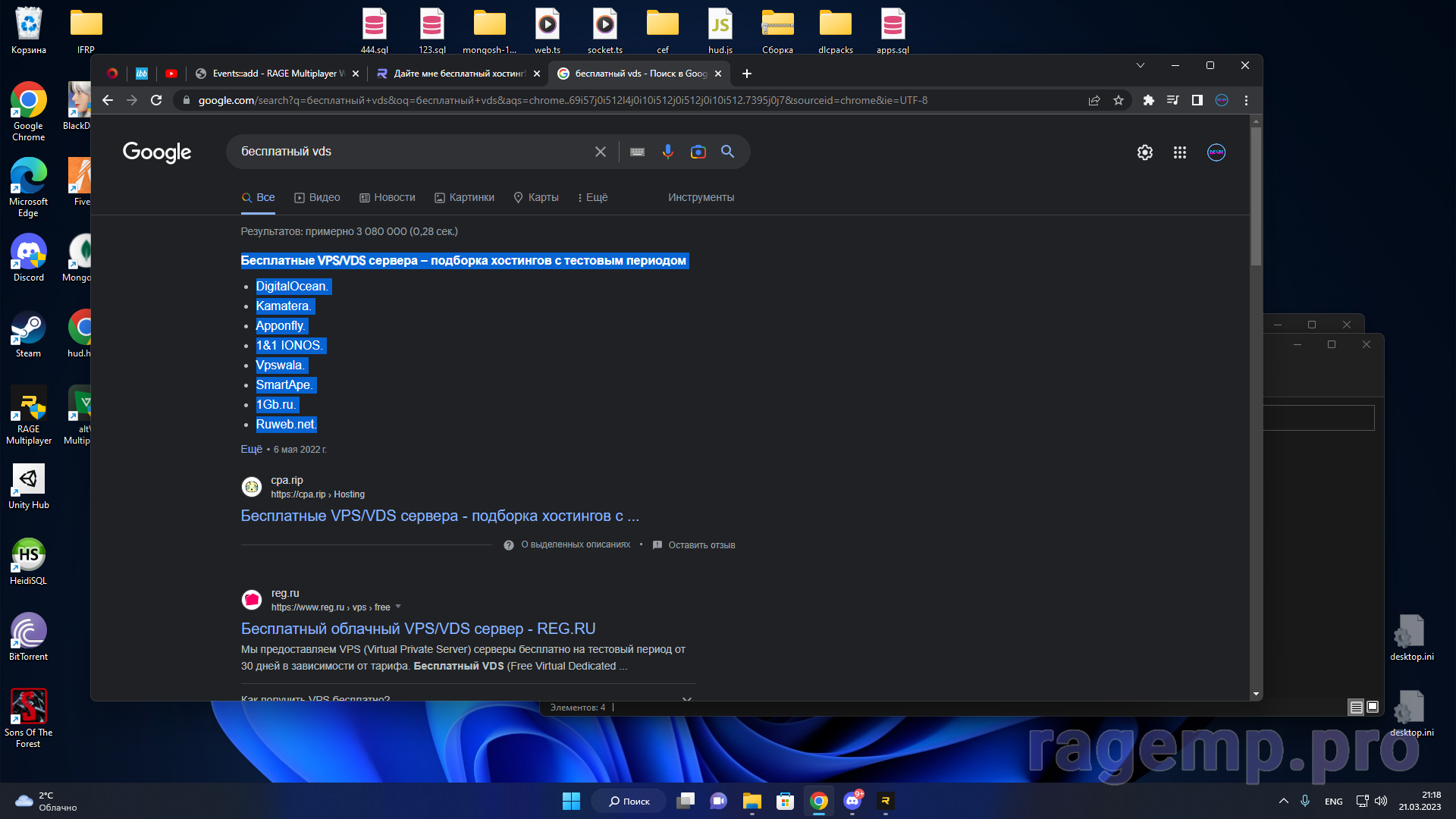Clear the search box with X
1456x819 pixels.
600,152
